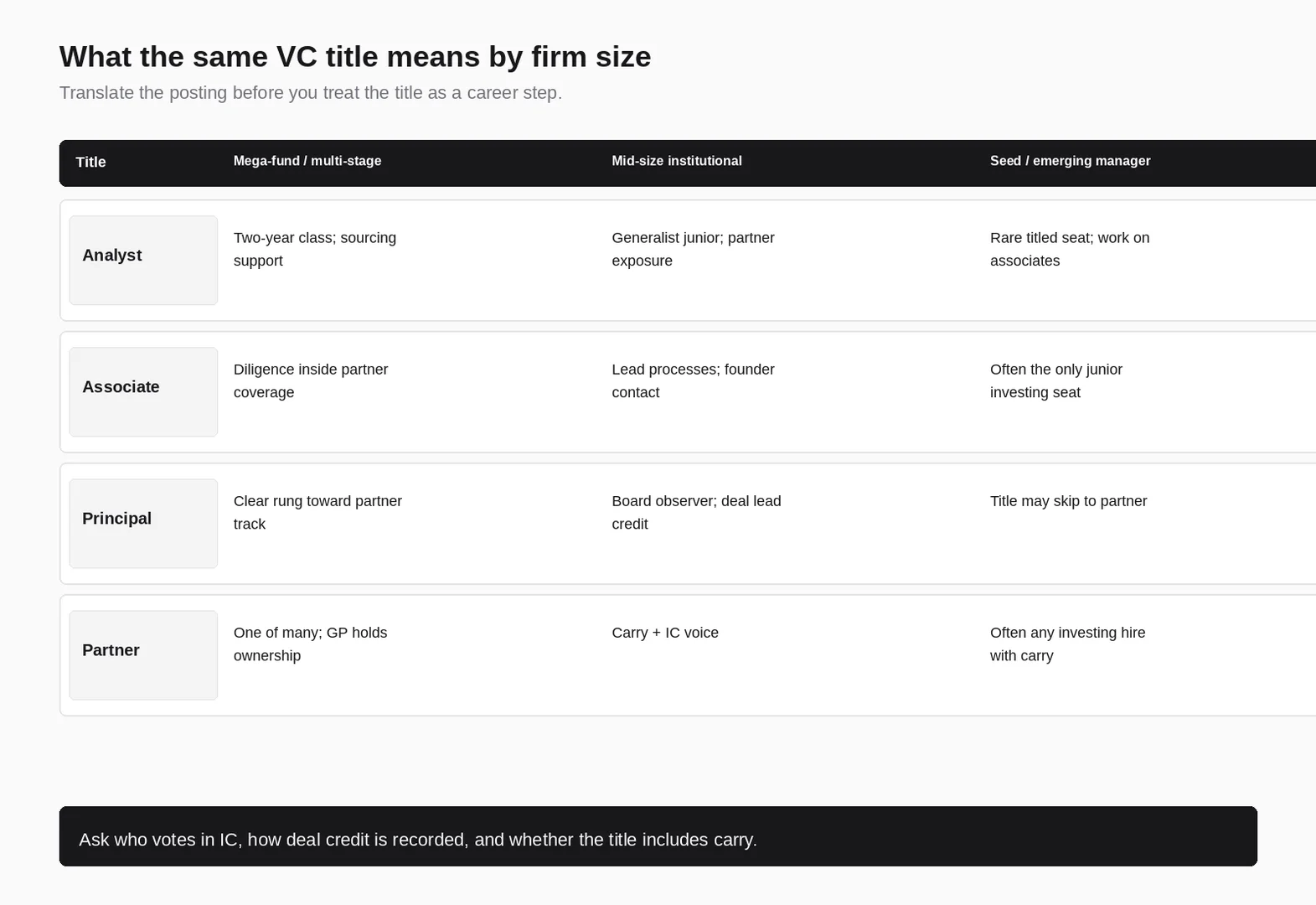Click 'Board observer; deal lead credit' cell
Screen dimensions: 1316x905
(696, 512)
